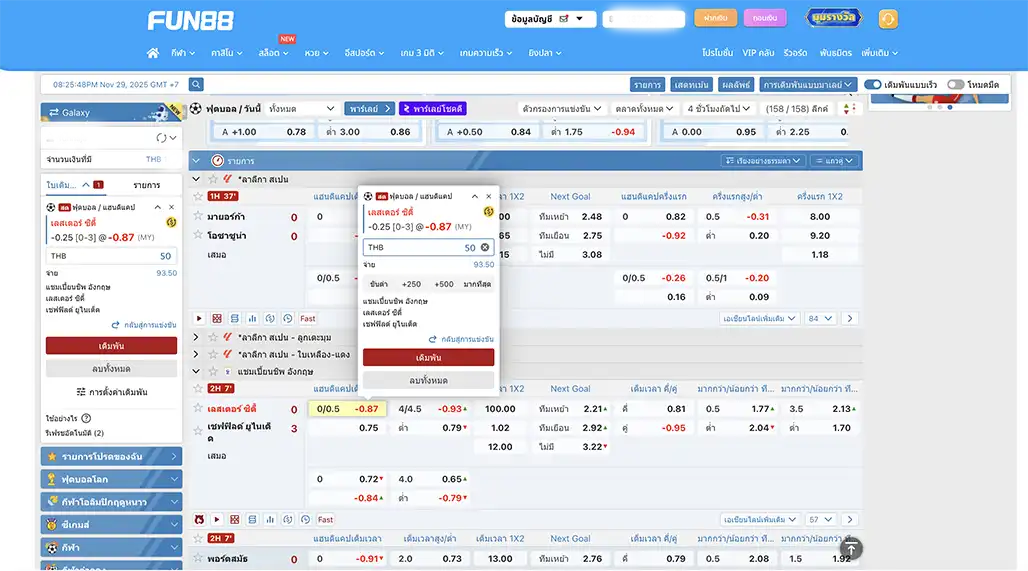Place bet with popup เดิมพัน button
This screenshot has height=571, width=1028.
pos(428,357)
